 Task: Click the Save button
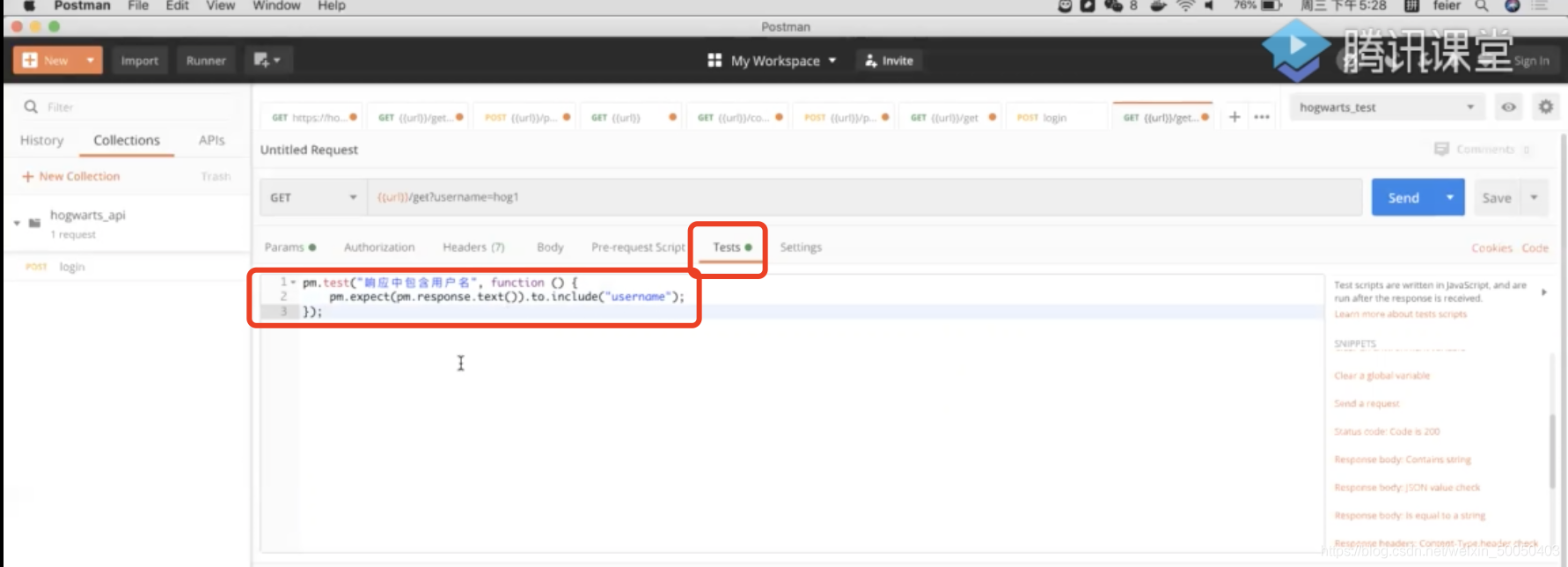click(x=1496, y=197)
